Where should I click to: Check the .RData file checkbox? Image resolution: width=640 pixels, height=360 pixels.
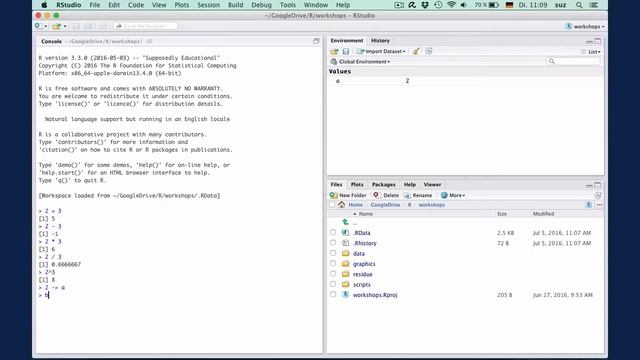tap(333, 232)
